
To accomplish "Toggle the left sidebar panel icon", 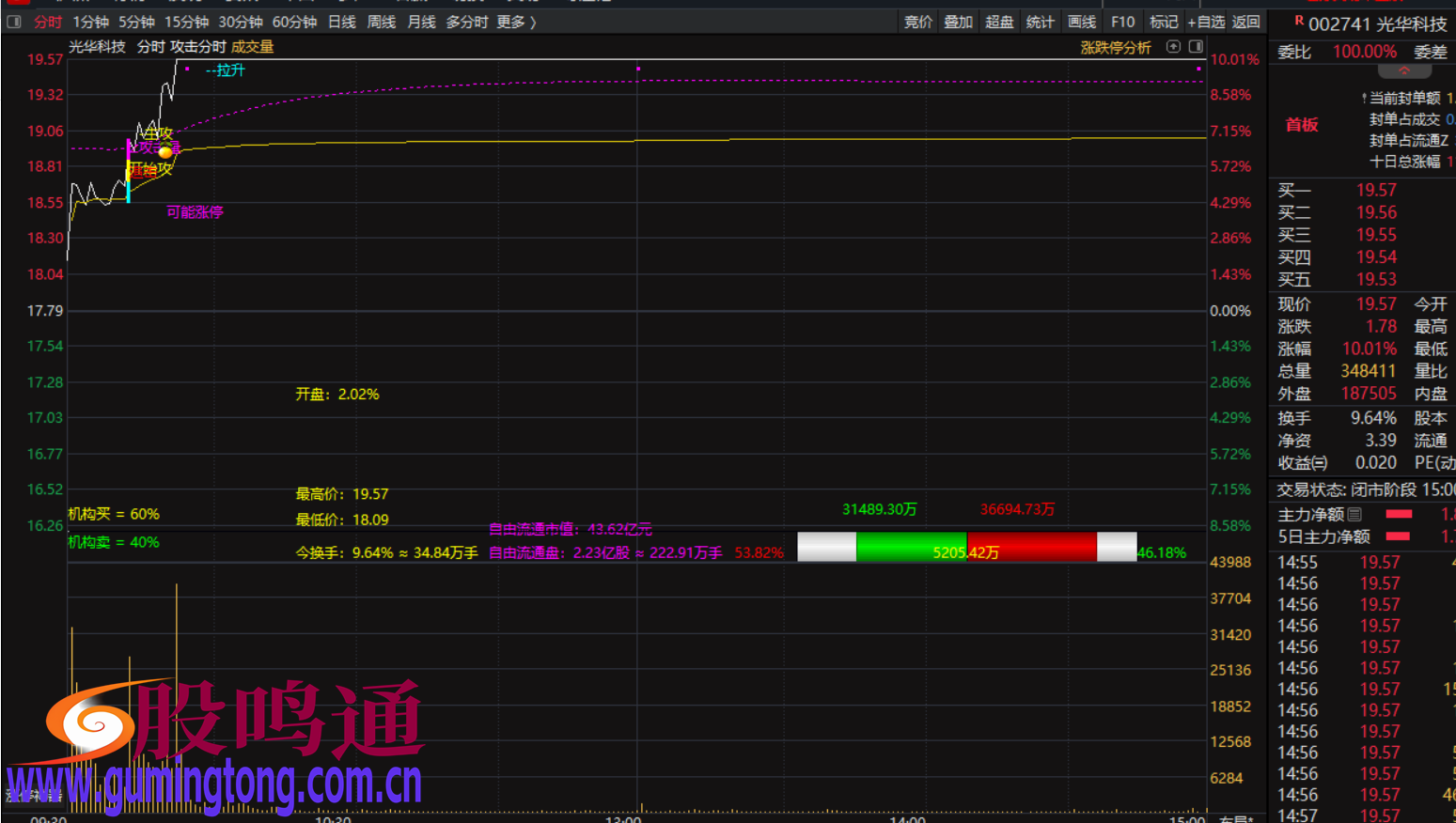I will coord(14,22).
